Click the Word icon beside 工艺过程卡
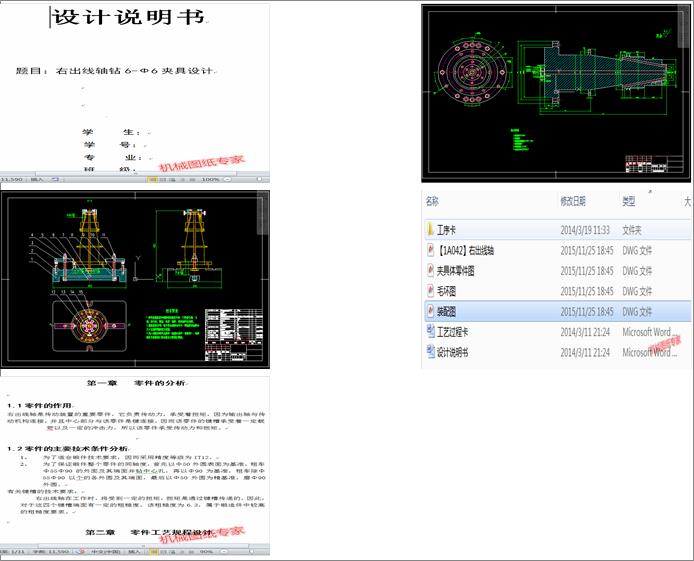The height and width of the screenshot is (561, 694). (430, 331)
